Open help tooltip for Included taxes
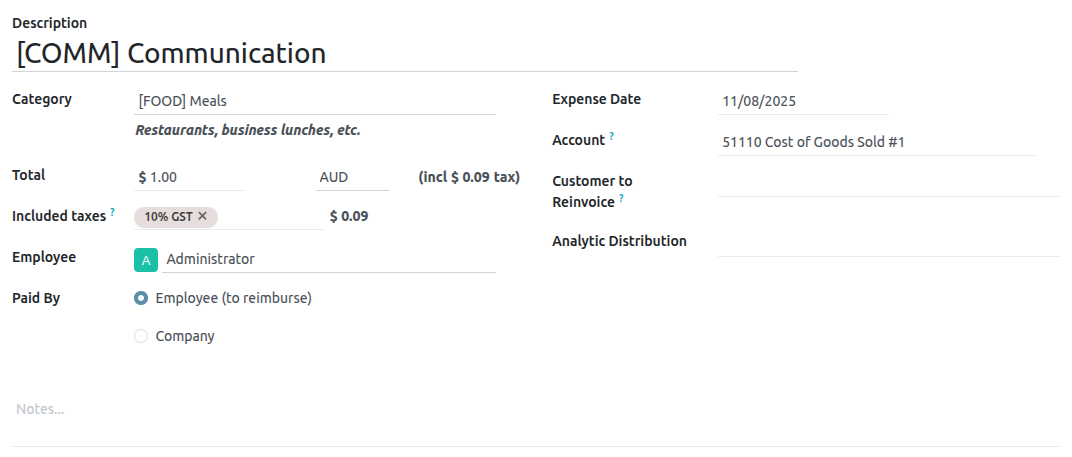The image size is (1072, 457). (x=112, y=212)
